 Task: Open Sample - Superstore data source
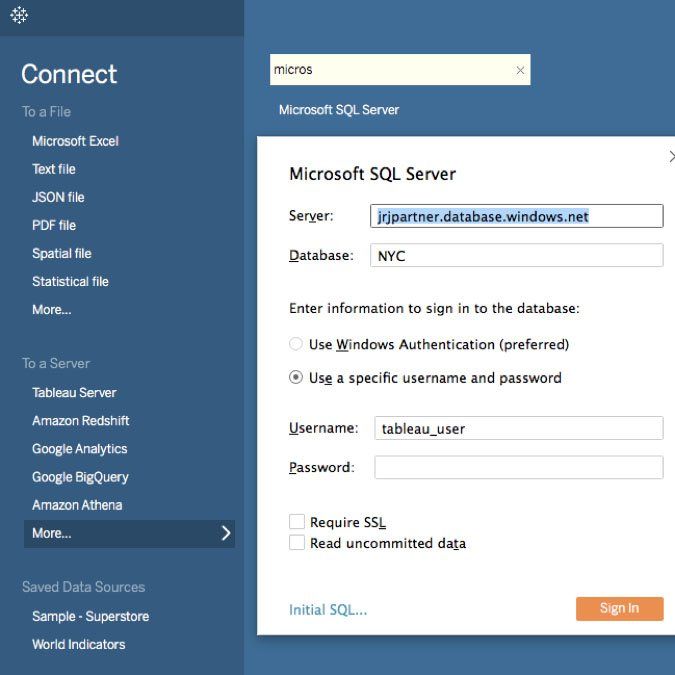[x=90, y=616]
